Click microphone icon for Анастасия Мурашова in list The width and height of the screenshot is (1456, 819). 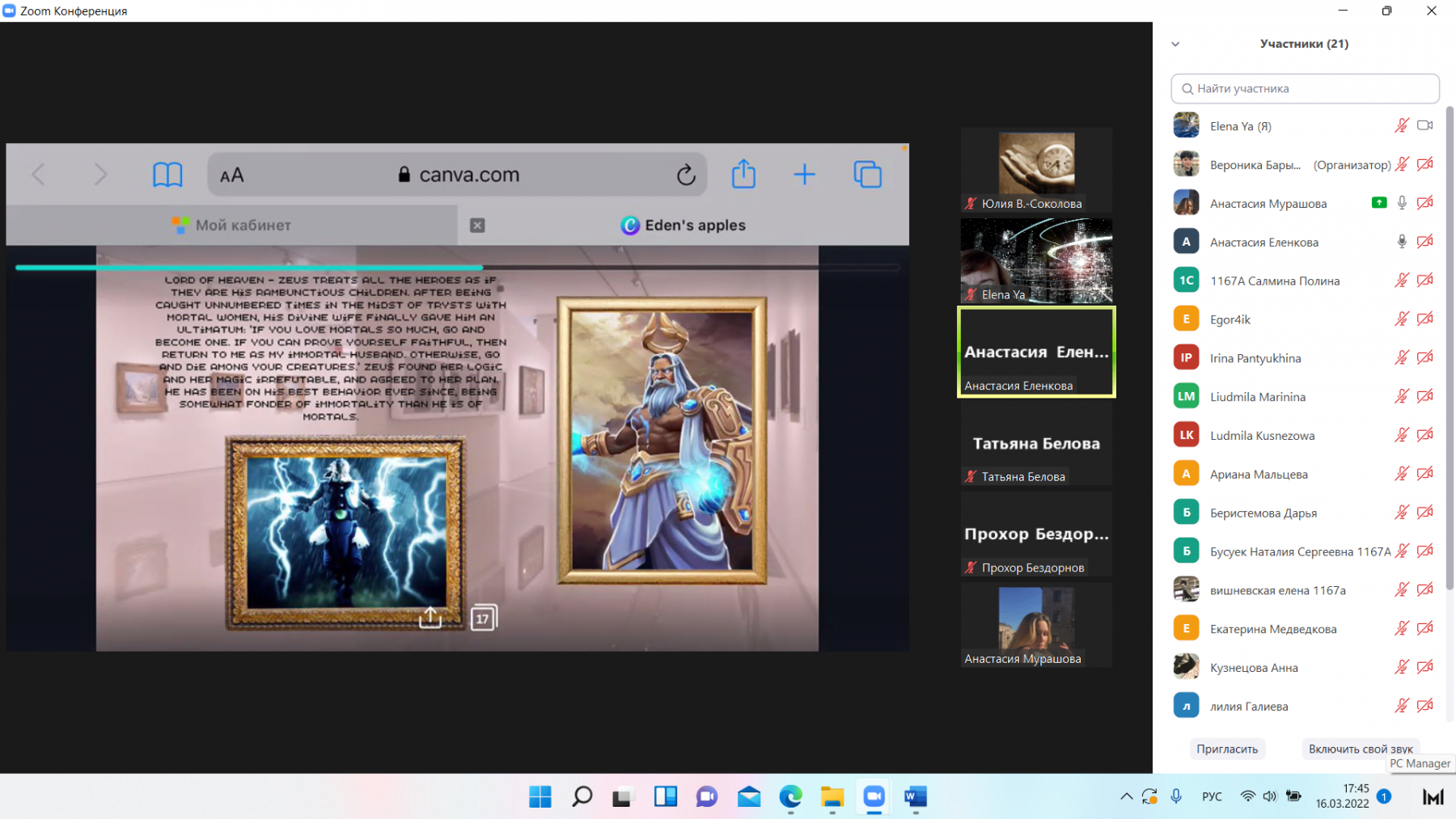[1402, 203]
